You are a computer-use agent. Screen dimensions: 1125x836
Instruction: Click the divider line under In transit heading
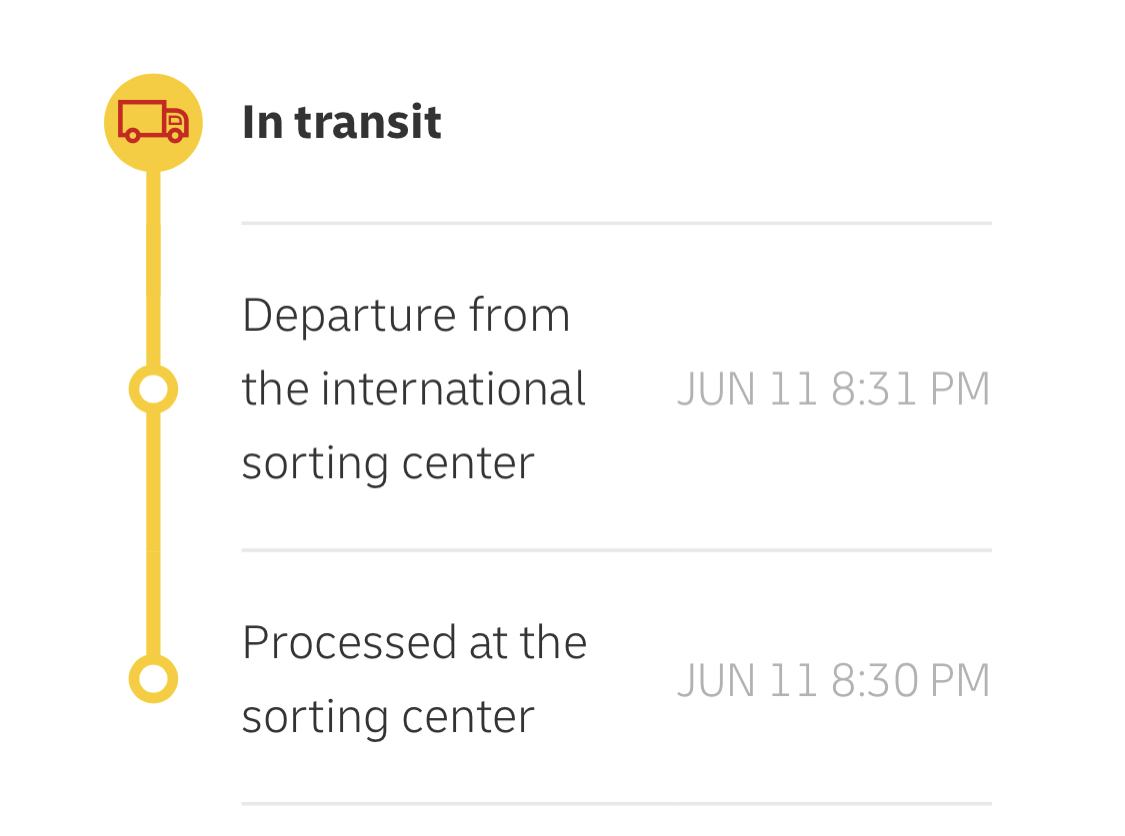pyautogui.click(x=616, y=223)
